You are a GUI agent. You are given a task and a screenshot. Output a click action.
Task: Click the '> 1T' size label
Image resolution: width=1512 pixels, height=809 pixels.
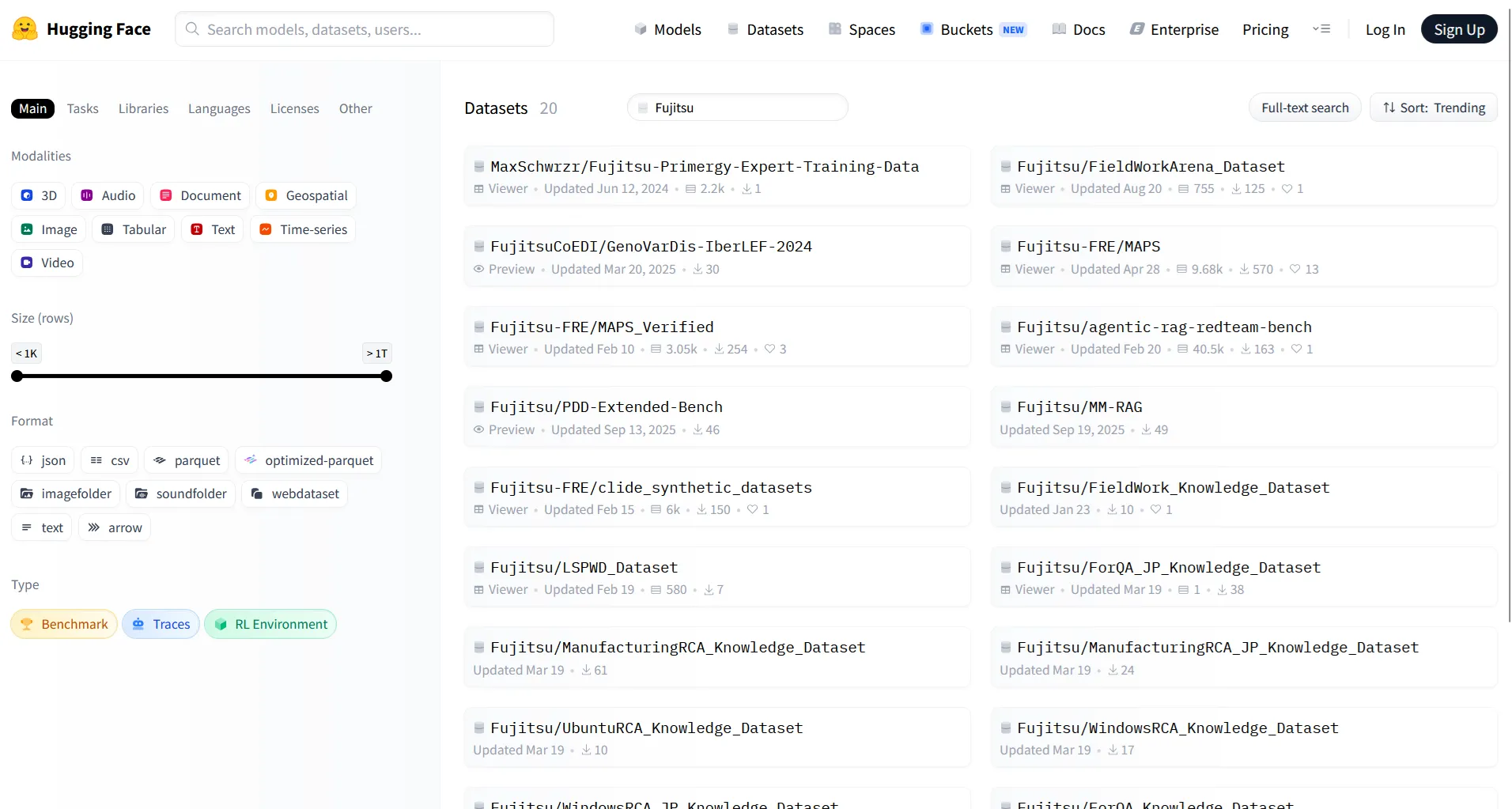point(377,353)
